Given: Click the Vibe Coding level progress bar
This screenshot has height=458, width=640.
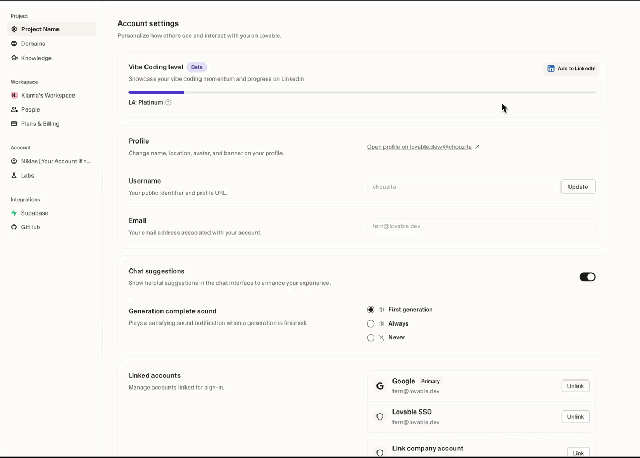Looking at the screenshot, I should [x=362, y=93].
